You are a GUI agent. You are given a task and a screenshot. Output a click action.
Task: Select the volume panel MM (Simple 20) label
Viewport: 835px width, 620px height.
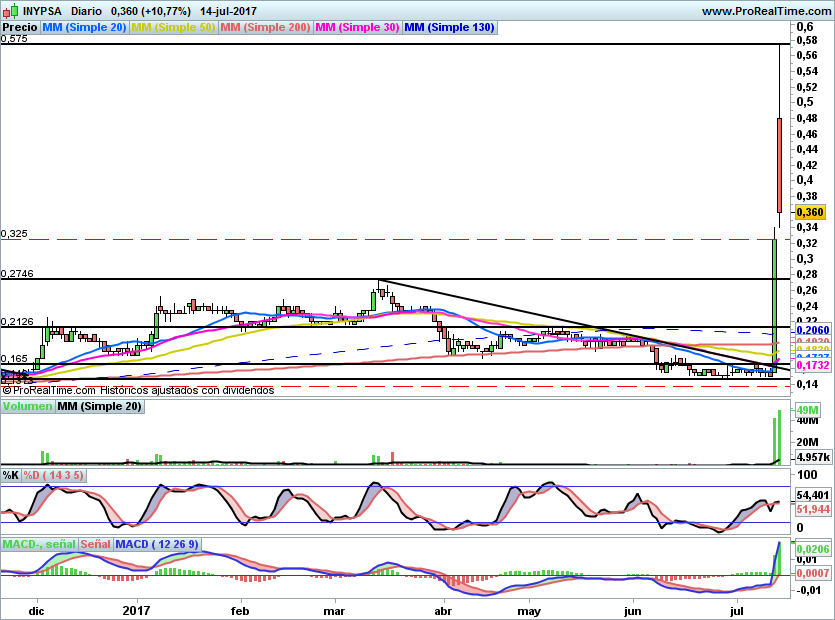click(x=99, y=407)
